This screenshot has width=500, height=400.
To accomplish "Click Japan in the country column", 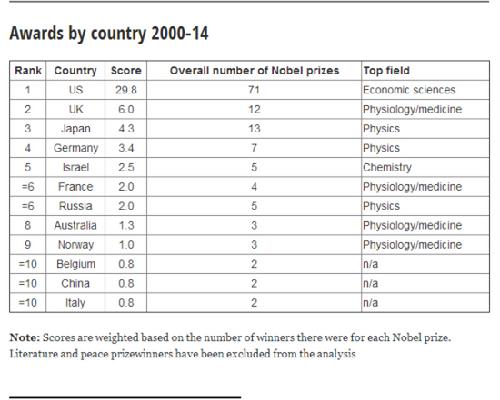I will (76, 129).
